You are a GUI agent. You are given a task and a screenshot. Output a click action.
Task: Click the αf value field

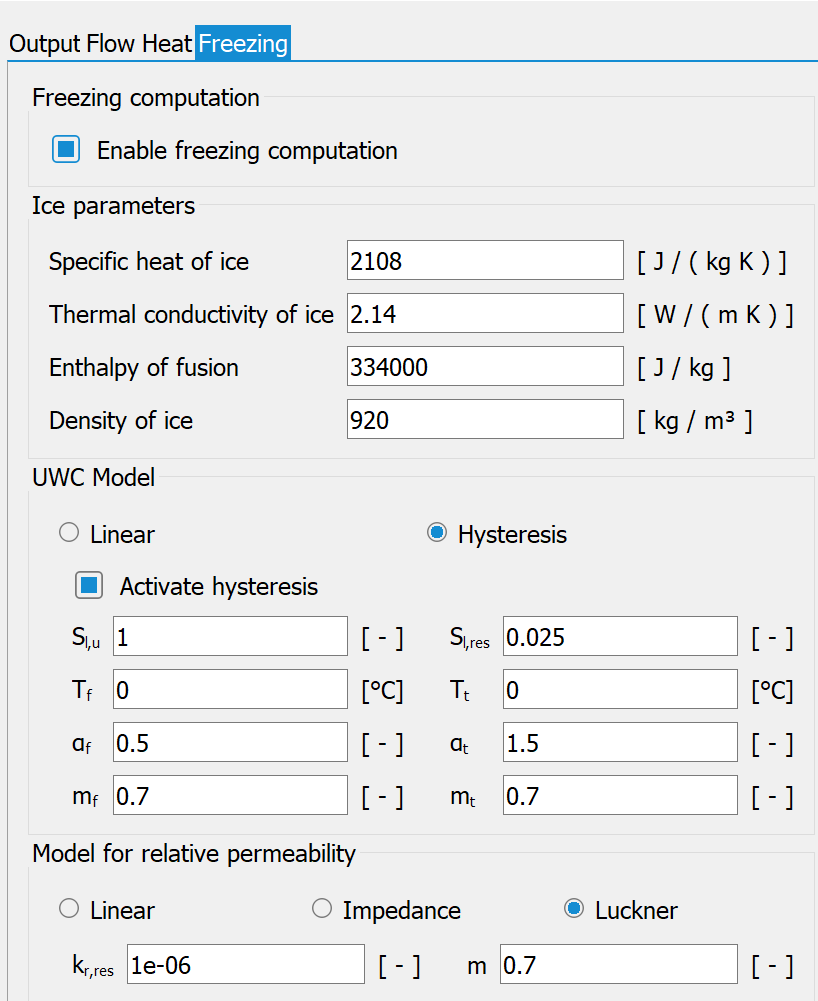231,742
